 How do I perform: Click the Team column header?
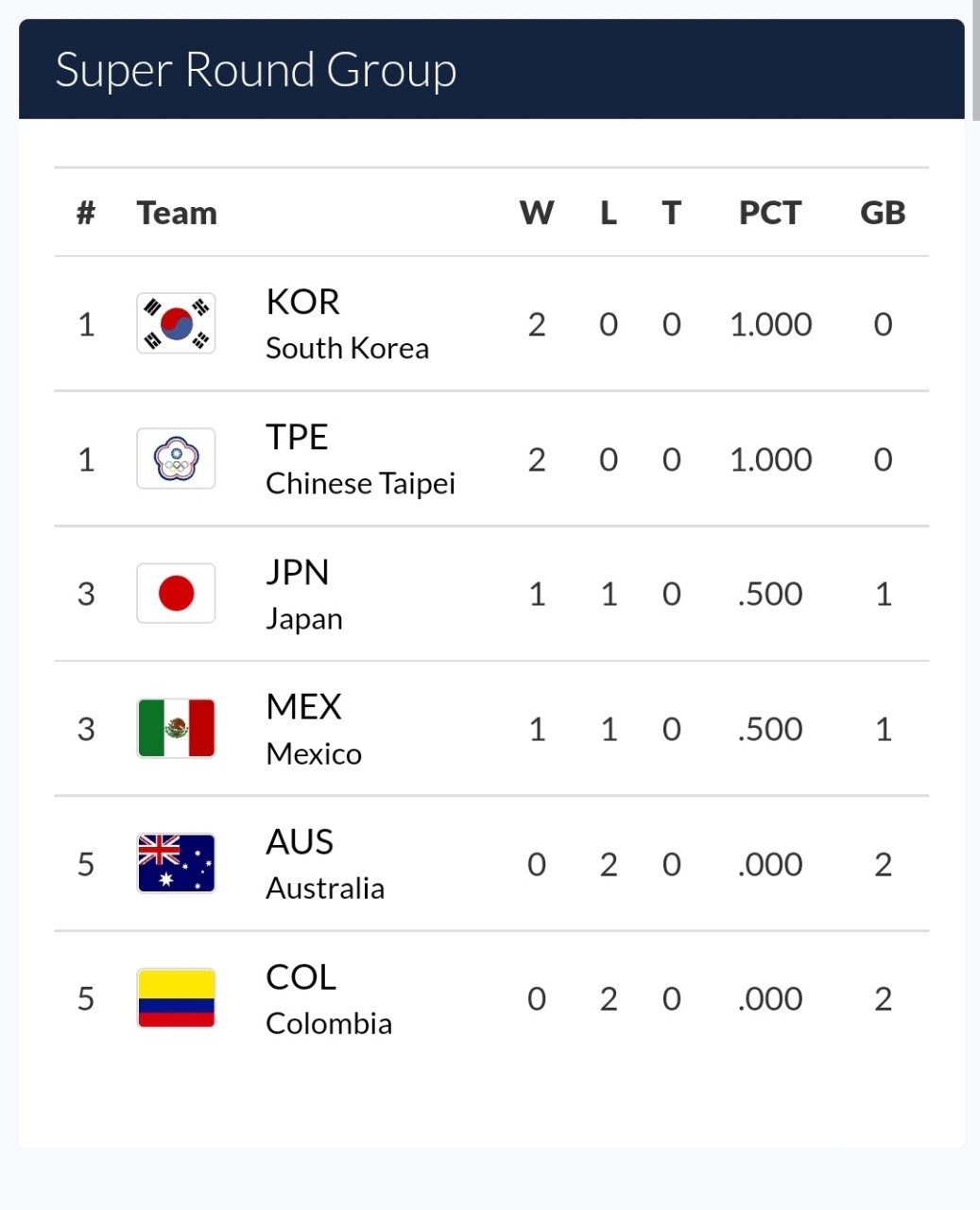coord(177,213)
